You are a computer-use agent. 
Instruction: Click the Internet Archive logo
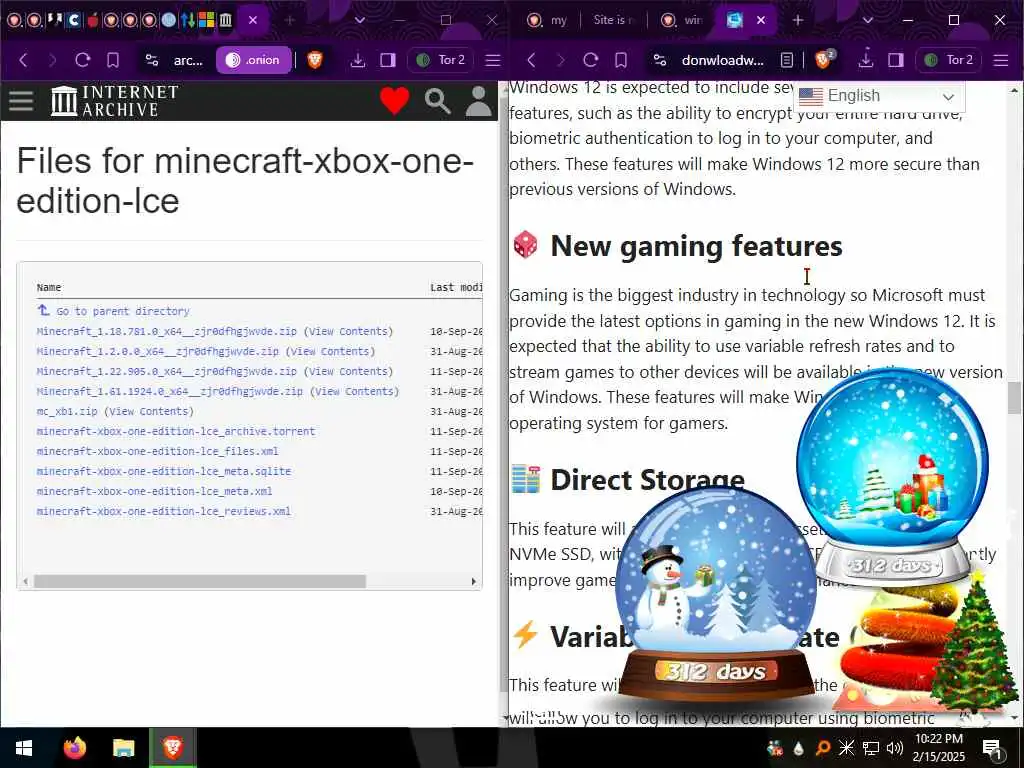tap(115, 101)
